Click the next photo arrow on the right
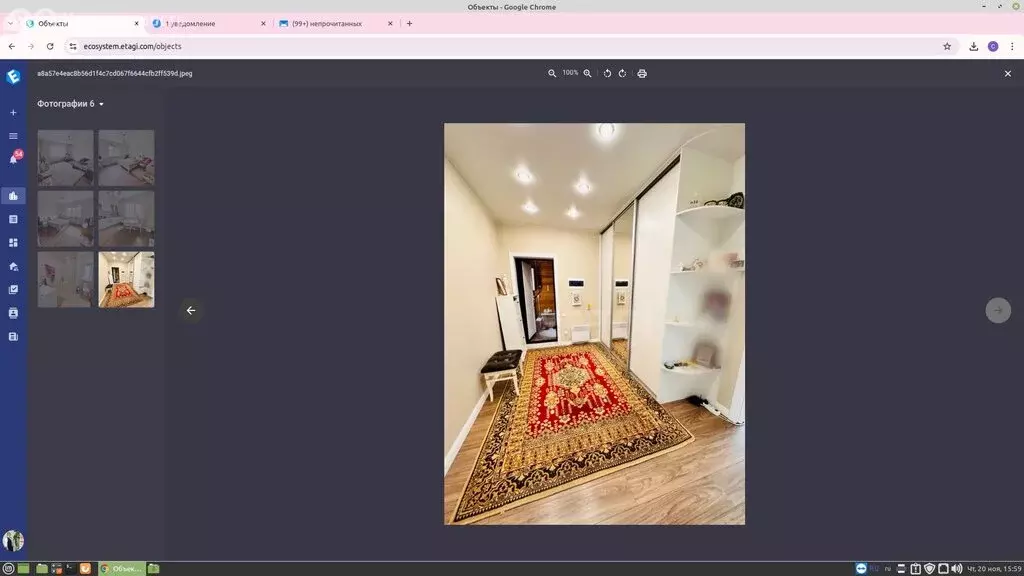The height and width of the screenshot is (576, 1024). [997, 310]
